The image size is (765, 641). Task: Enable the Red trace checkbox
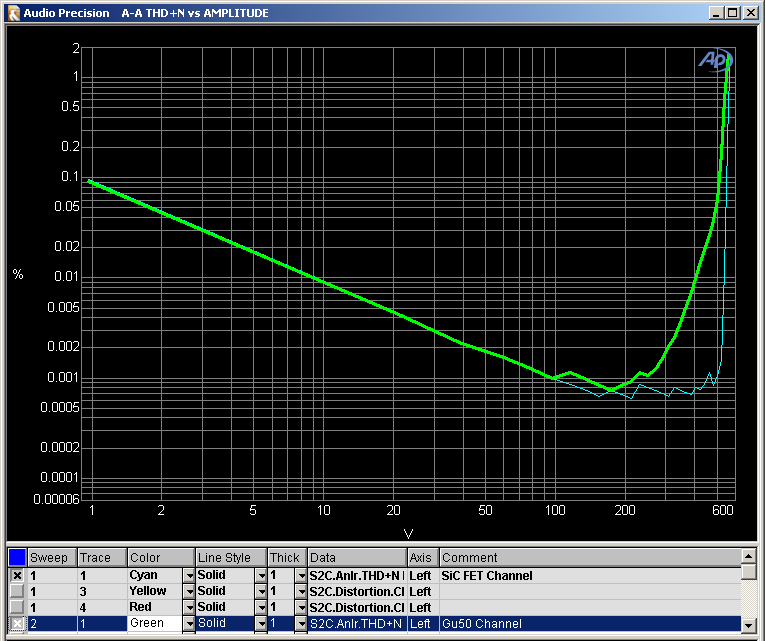pyautogui.click(x=17, y=608)
